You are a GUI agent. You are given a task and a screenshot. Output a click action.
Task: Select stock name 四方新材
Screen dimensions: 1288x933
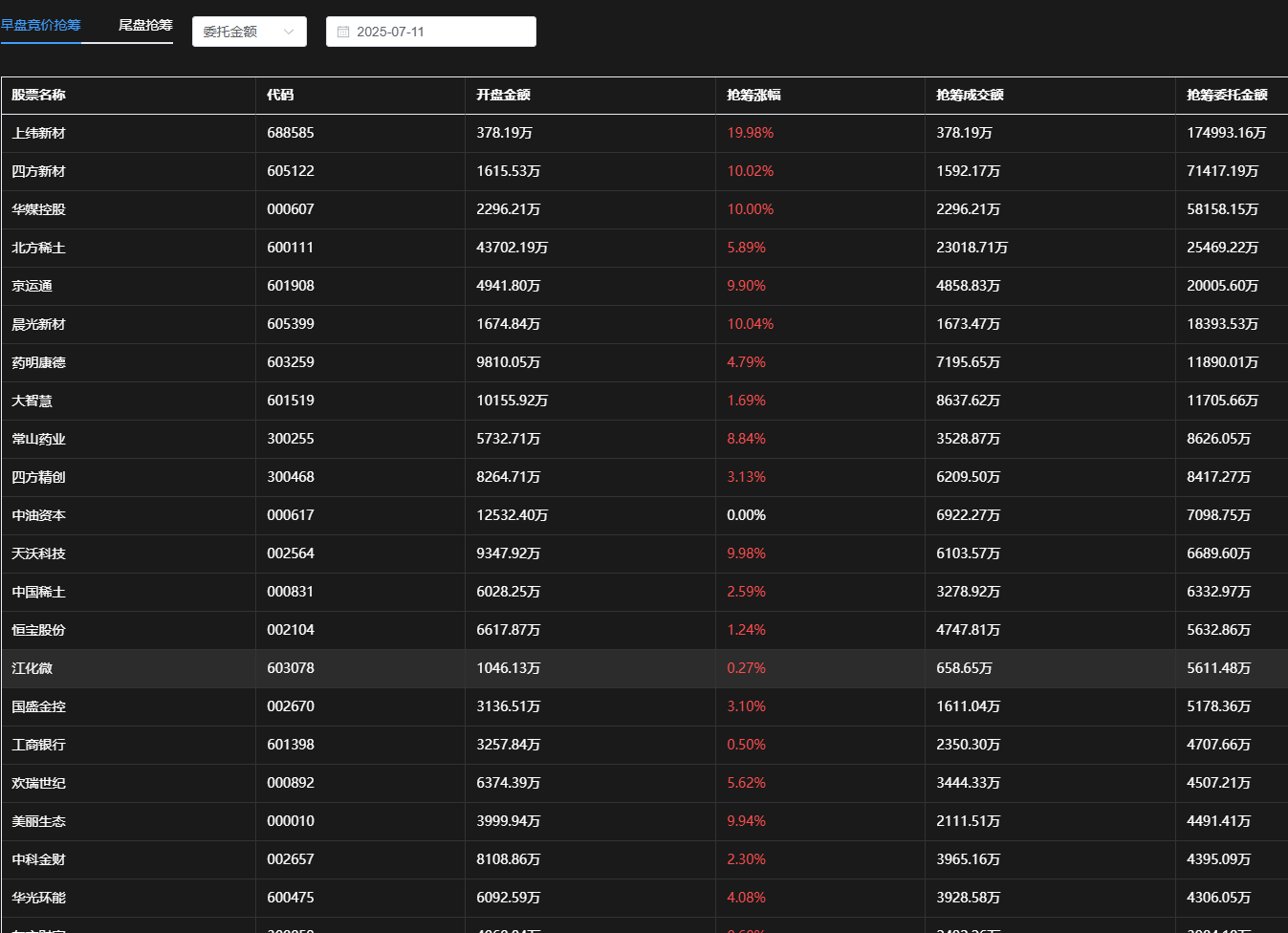pyautogui.click(x=39, y=171)
